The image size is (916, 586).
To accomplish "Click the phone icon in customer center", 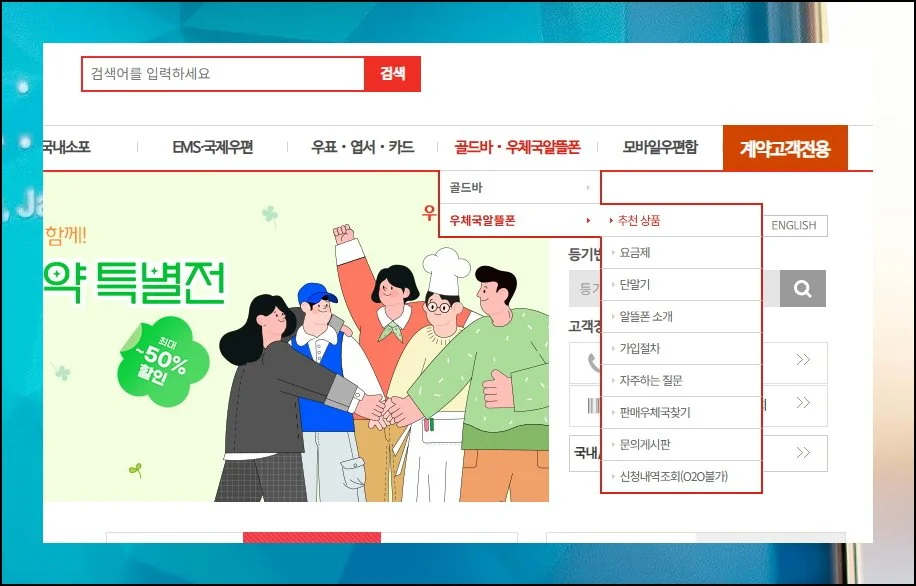I will click(594, 363).
